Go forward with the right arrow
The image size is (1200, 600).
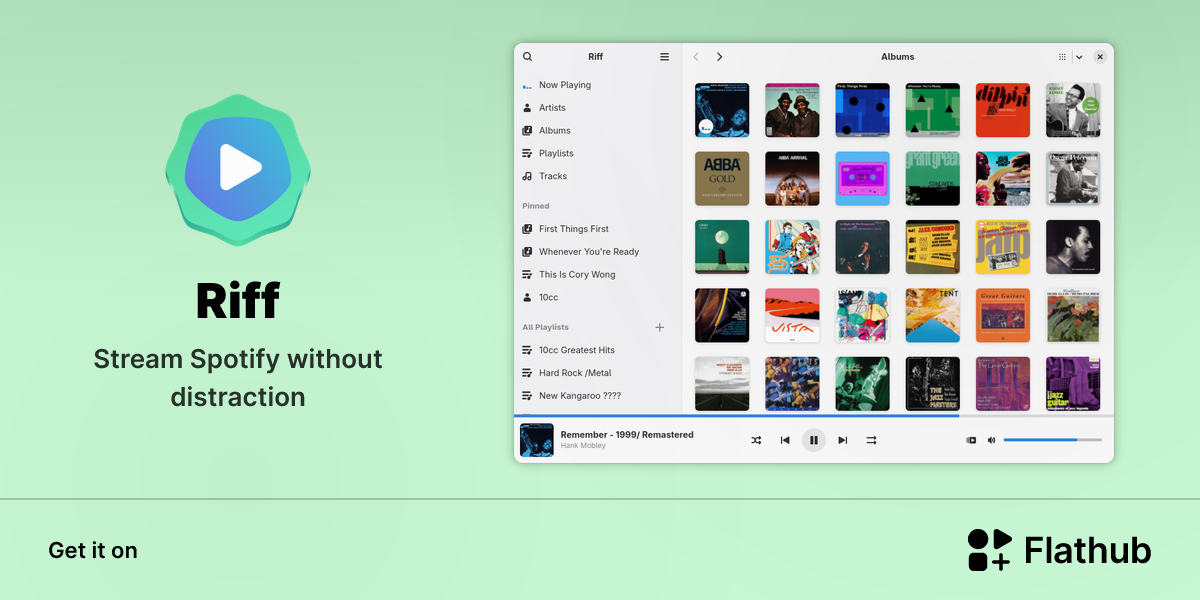(719, 57)
